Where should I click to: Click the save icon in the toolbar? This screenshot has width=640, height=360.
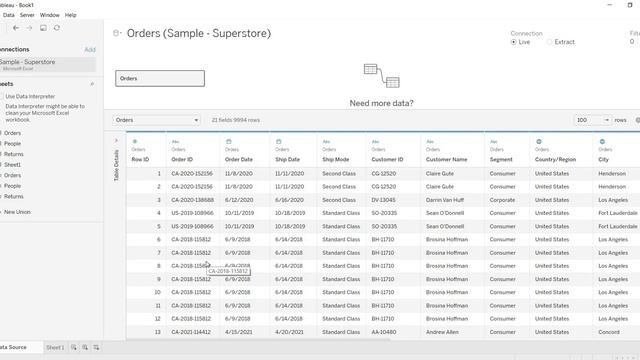pos(43,28)
